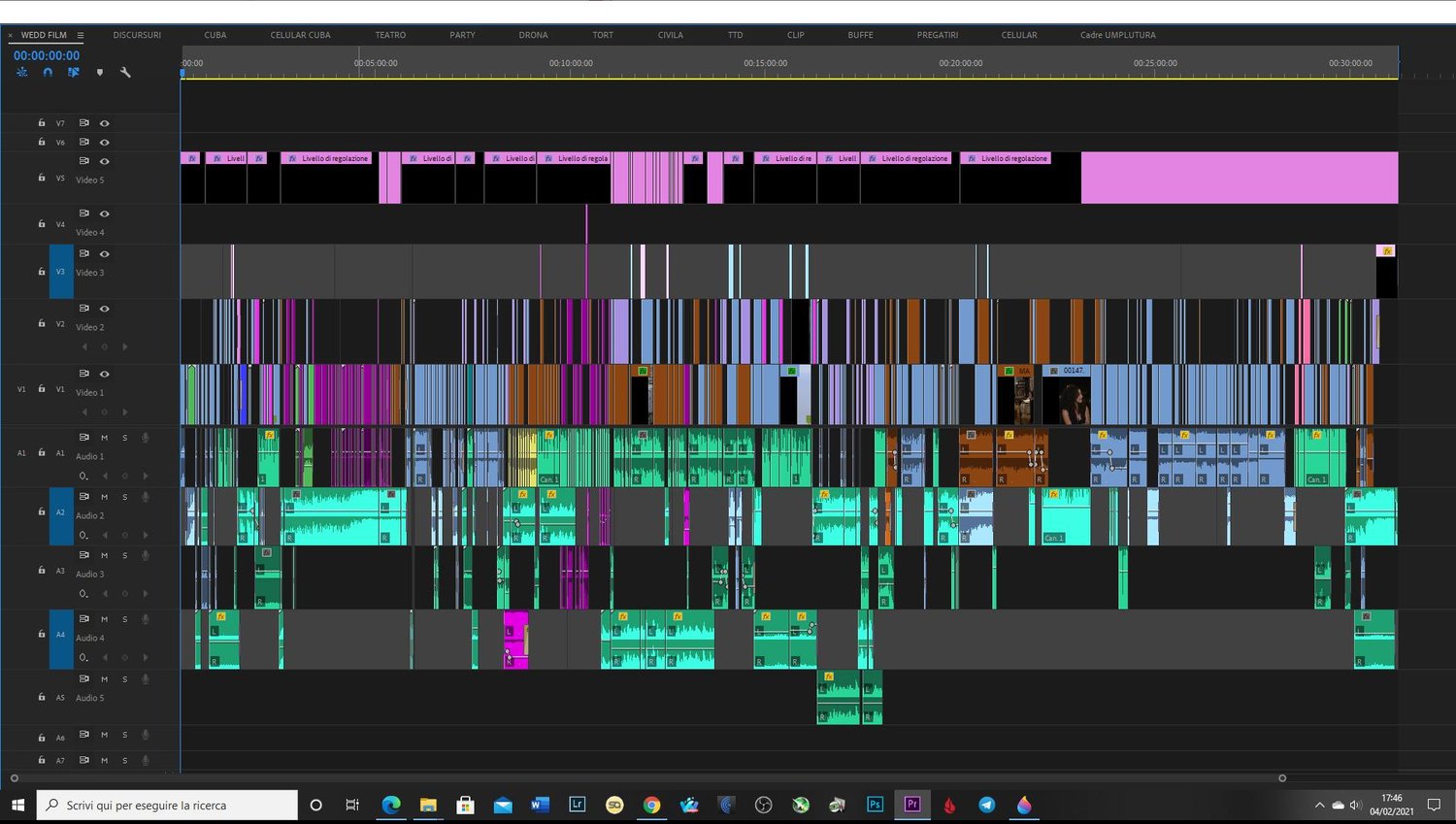
Task: Click the ruler at 00:15:00:00
Action: 766,63
